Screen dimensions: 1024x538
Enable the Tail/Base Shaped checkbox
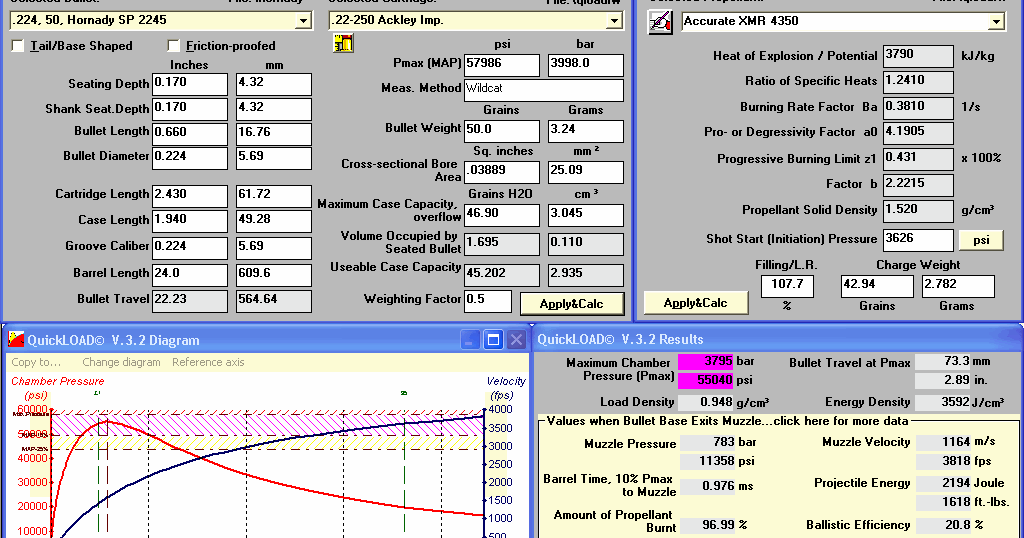[18, 46]
